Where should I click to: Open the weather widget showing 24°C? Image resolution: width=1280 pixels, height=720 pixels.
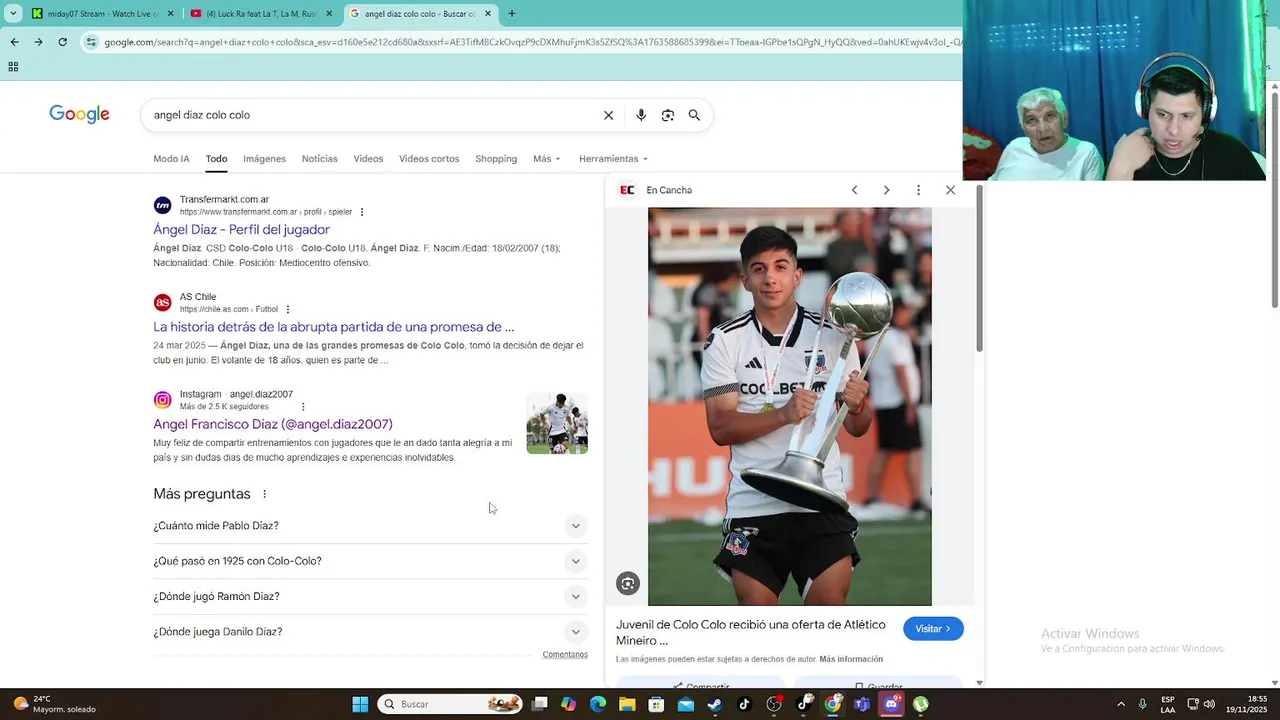click(55, 704)
